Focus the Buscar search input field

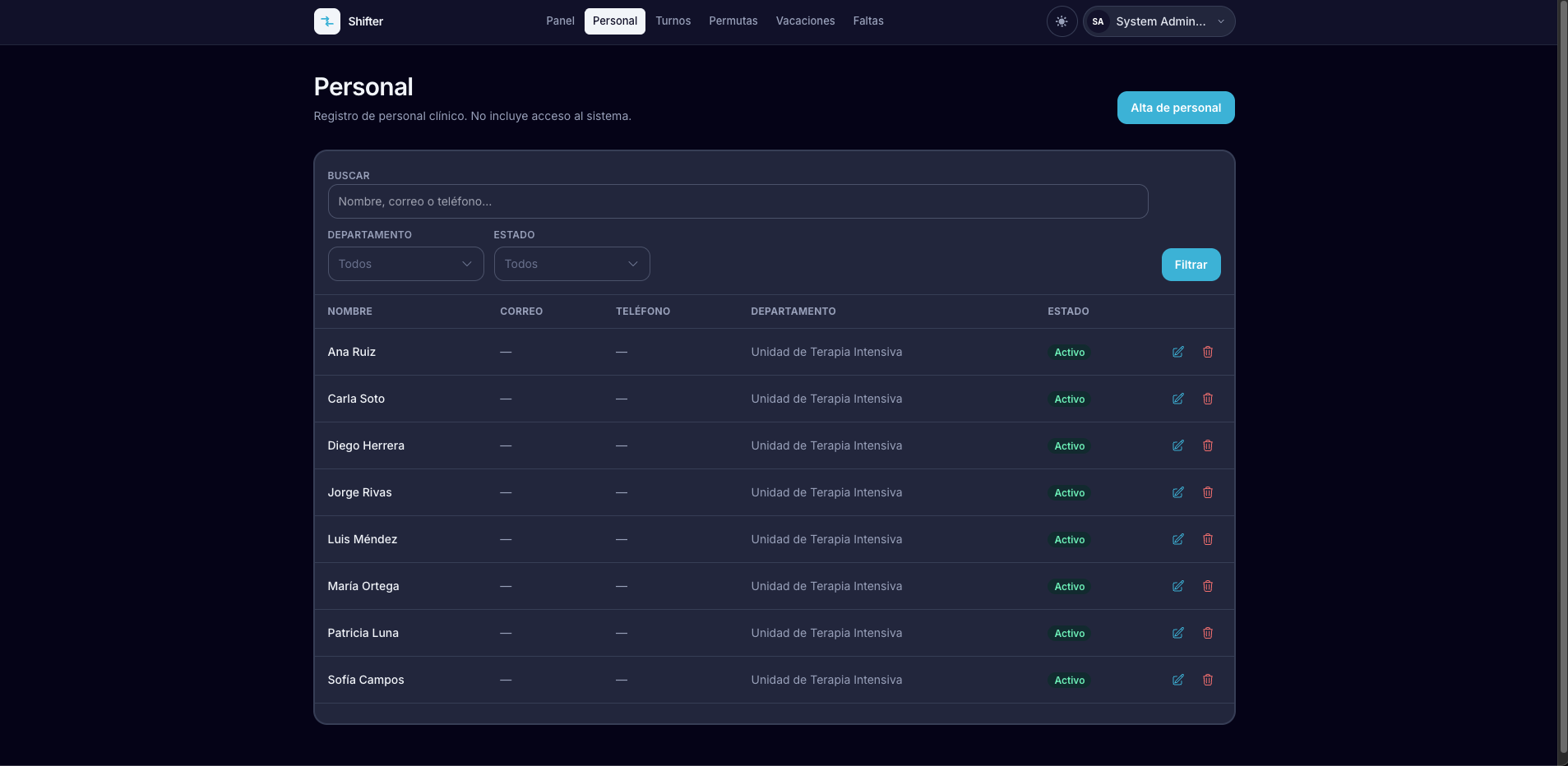click(x=738, y=201)
